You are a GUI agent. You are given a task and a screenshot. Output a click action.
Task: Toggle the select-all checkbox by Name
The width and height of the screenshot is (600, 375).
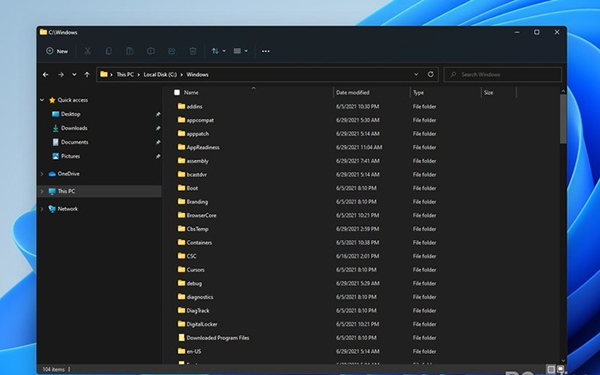pos(177,92)
